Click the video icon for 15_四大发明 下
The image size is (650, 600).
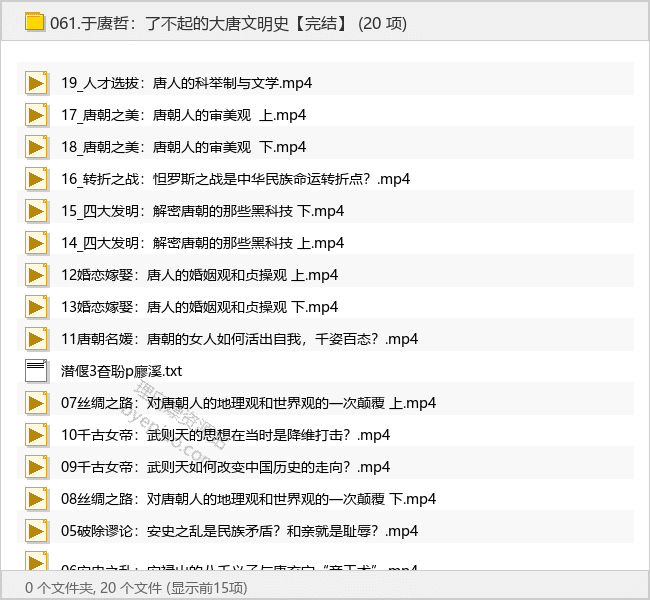click(36, 211)
